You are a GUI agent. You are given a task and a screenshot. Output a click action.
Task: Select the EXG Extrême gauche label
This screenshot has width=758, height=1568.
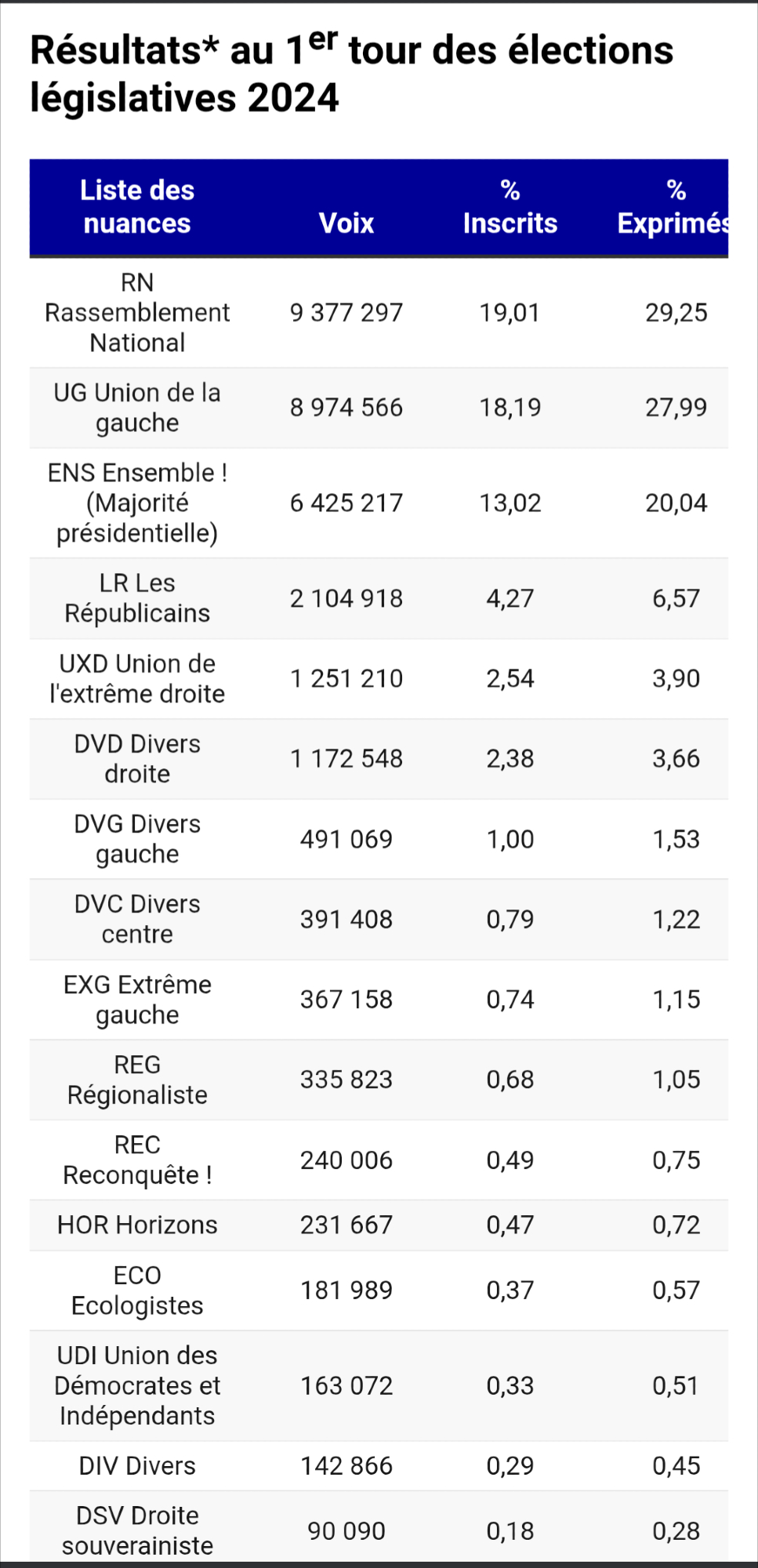tap(137, 1000)
